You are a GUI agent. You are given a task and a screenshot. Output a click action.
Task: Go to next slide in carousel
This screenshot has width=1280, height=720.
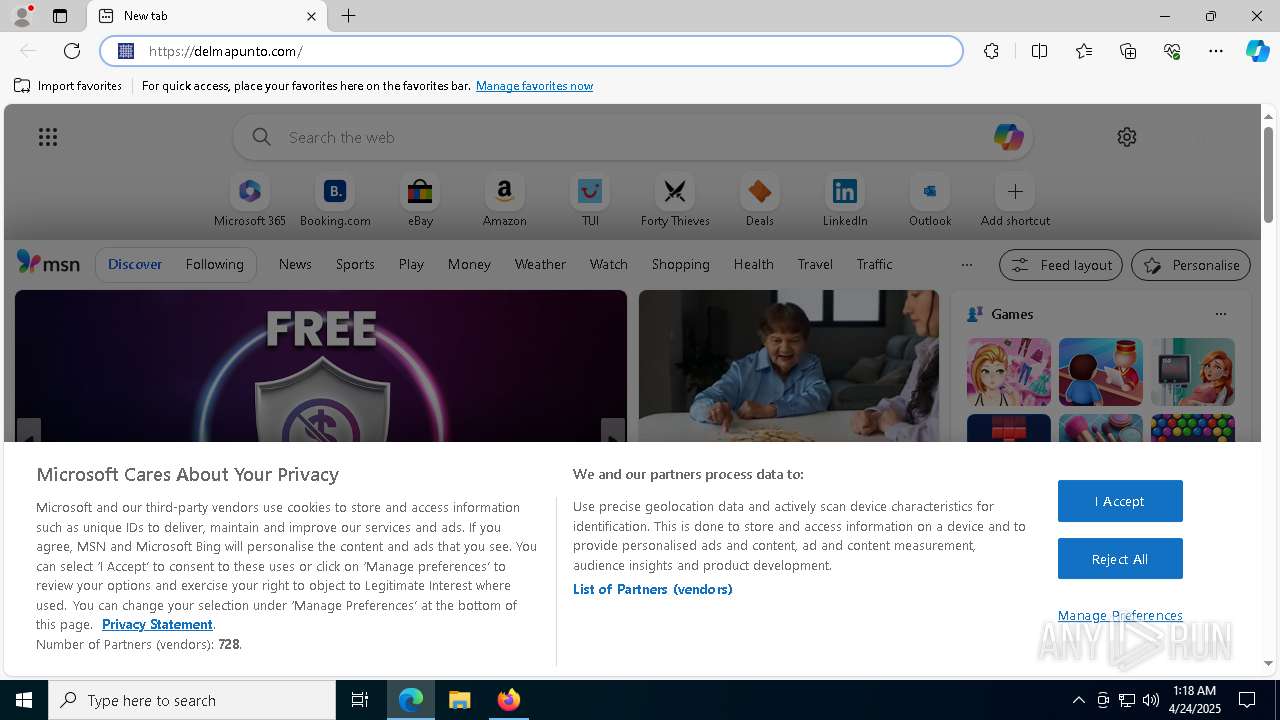click(613, 431)
